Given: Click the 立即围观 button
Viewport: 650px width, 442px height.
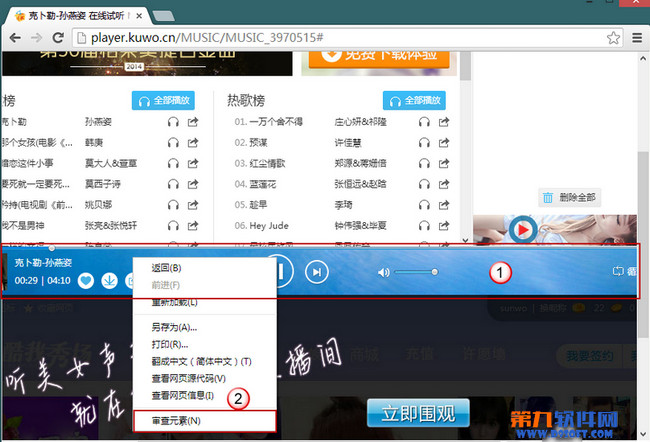Looking at the screenshot, I should 418,413.
